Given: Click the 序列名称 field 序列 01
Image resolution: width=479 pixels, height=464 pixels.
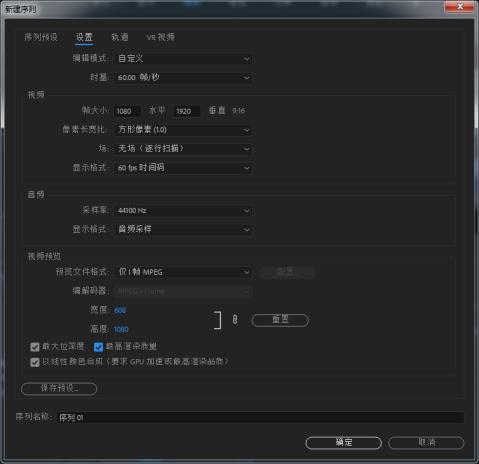Looking at the screenshot, I should click(x=260, y=417).
